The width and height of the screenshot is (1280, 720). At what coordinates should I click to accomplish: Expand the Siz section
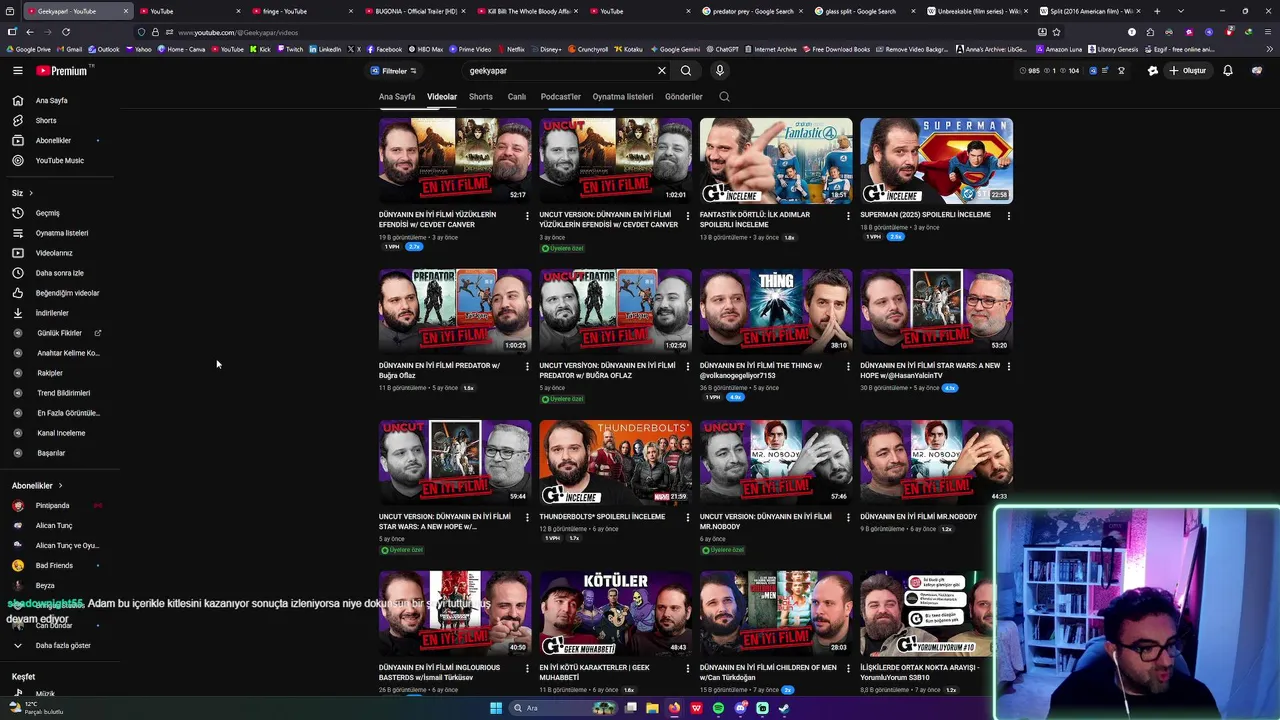[22, 193]
